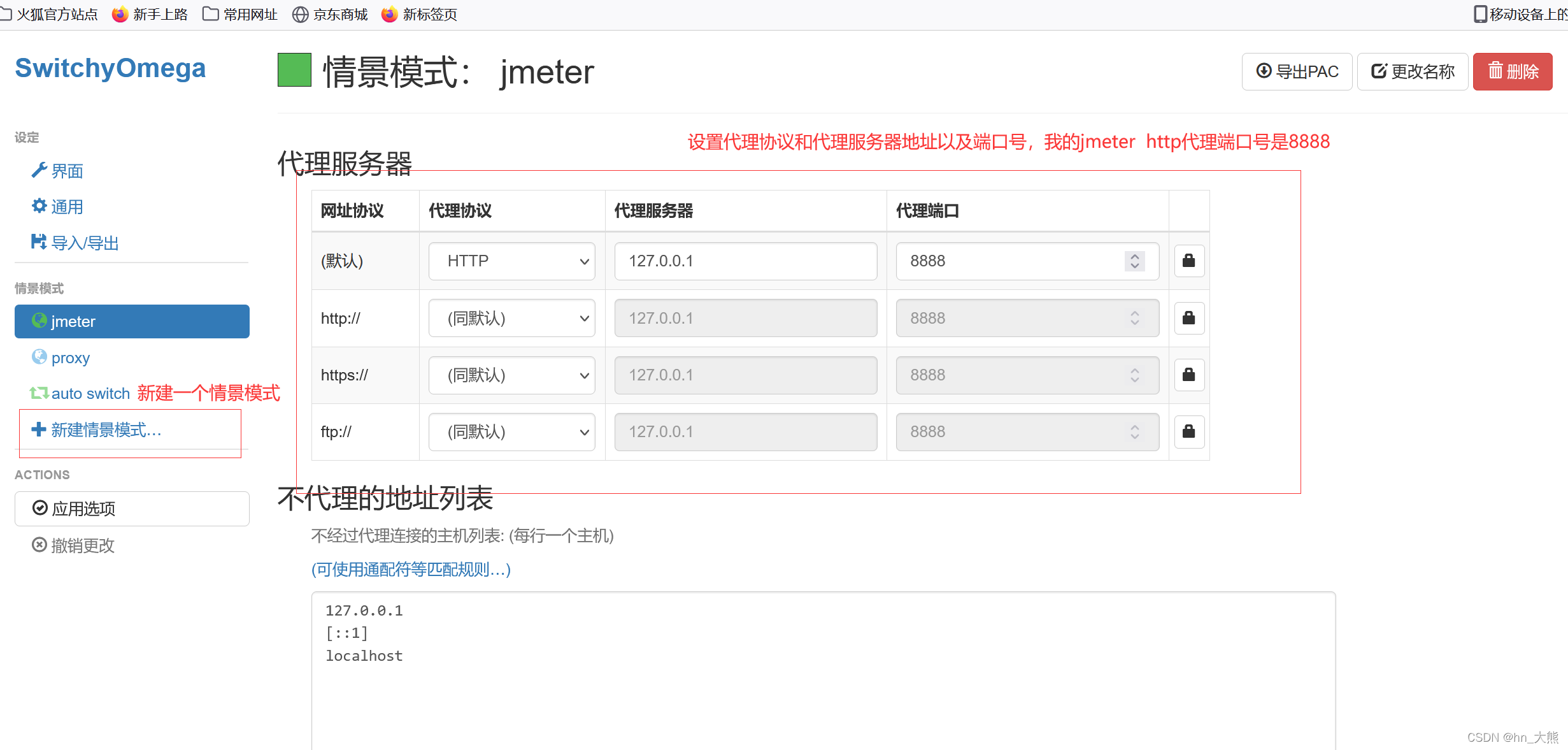Open the 新标签页 bookmark

tap(419, 14)
